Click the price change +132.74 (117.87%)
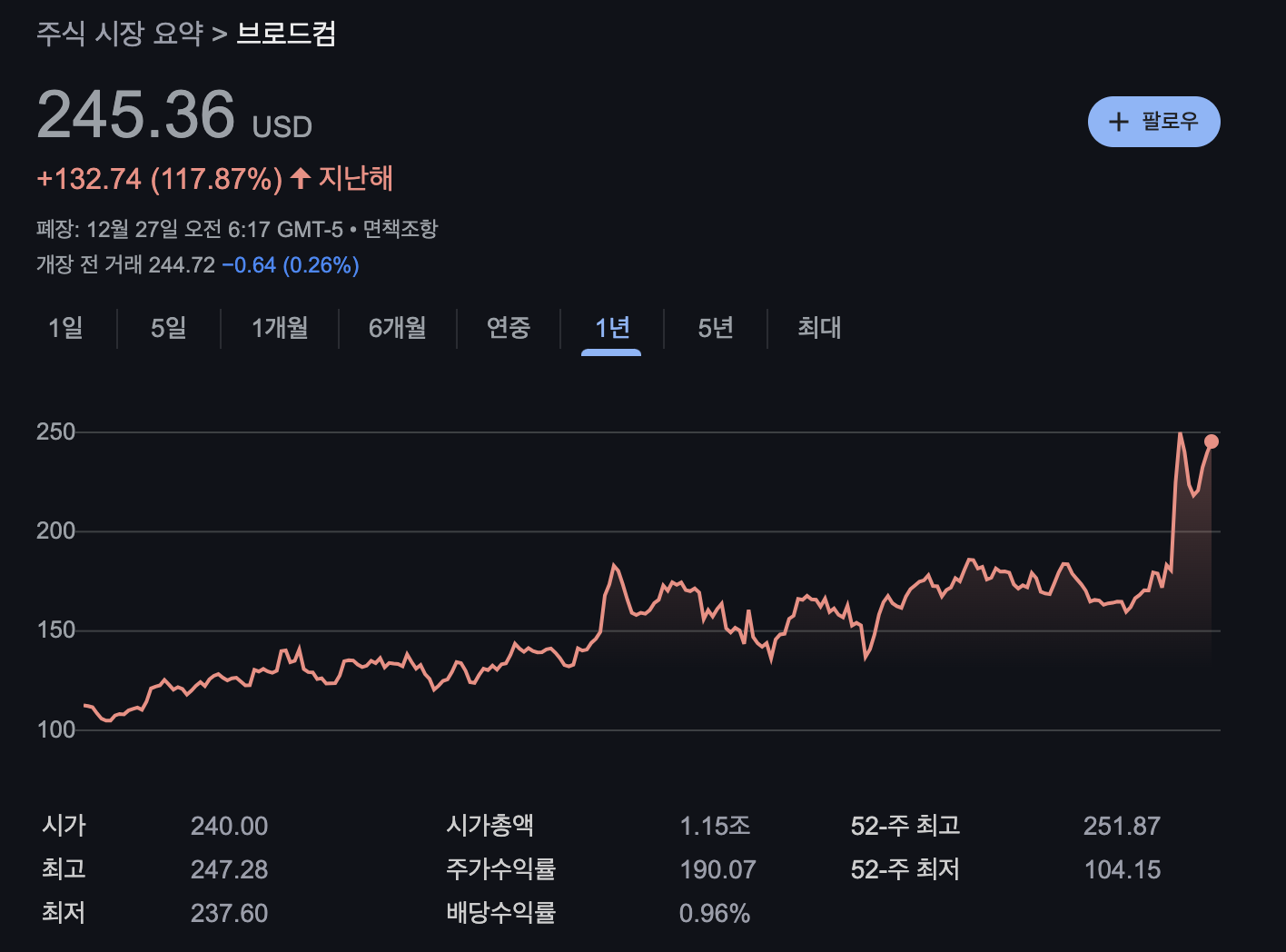The image size is (1286, 952). click(161, 179)
